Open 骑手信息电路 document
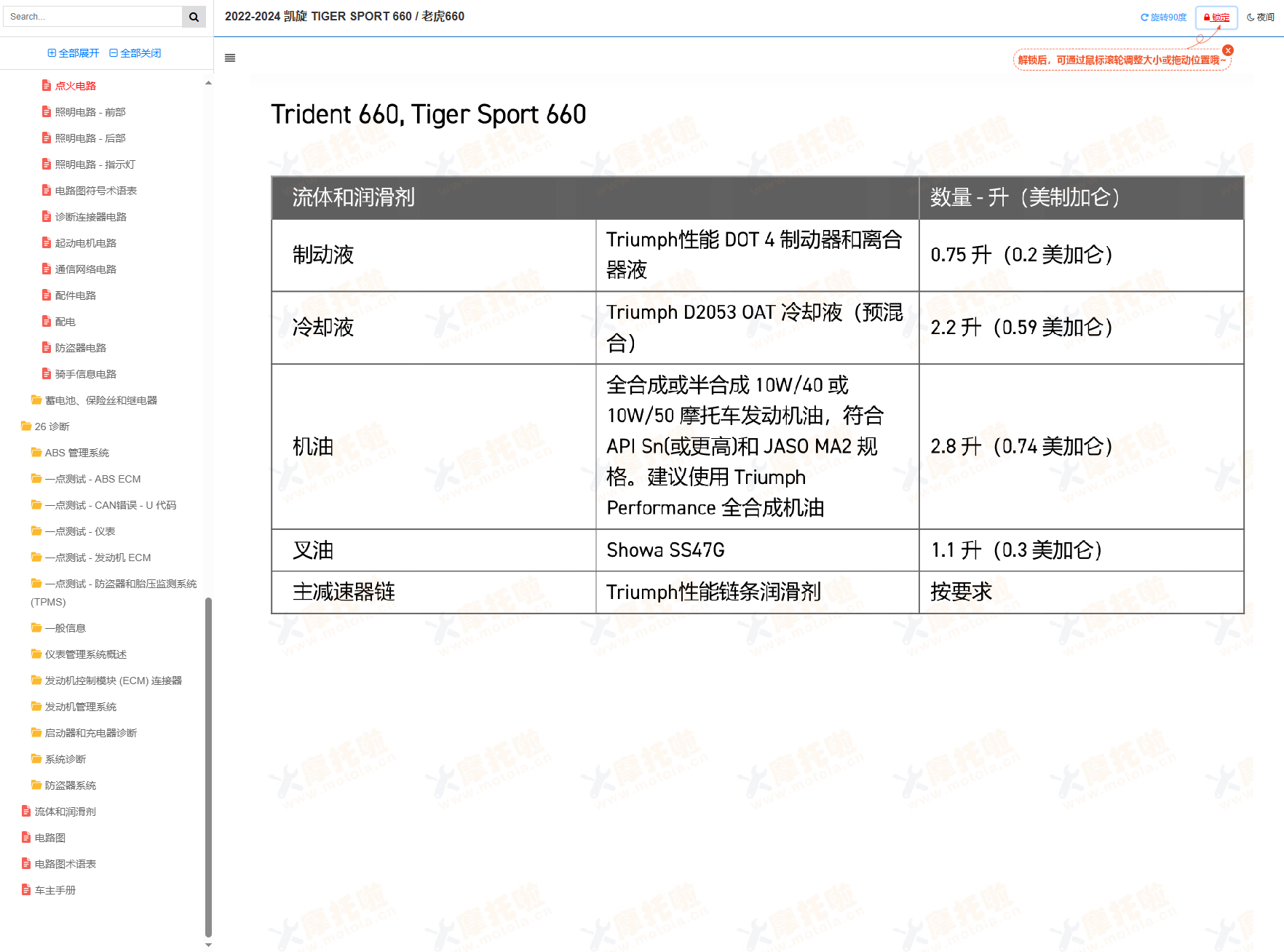1284x952 pixels. (x=79, y=374)
